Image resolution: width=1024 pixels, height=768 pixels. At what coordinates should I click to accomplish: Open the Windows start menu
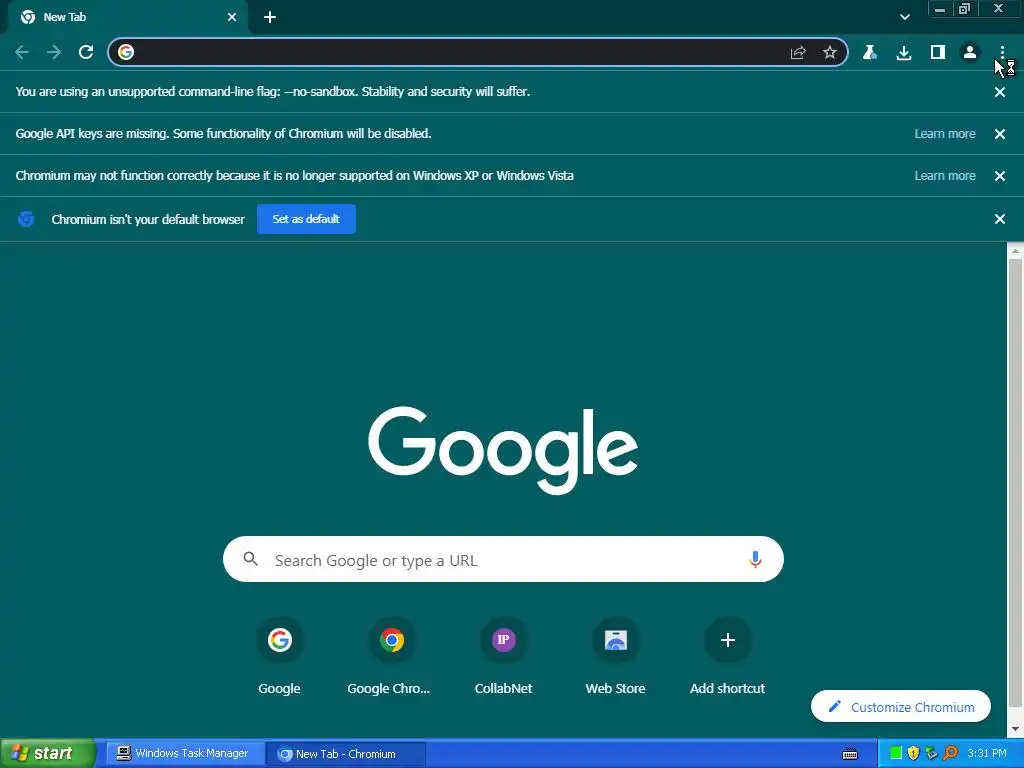[47, 753]
